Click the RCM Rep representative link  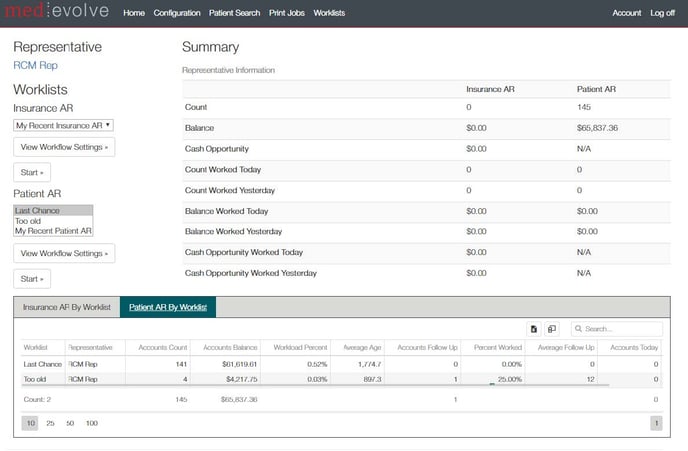click(35, 65)
